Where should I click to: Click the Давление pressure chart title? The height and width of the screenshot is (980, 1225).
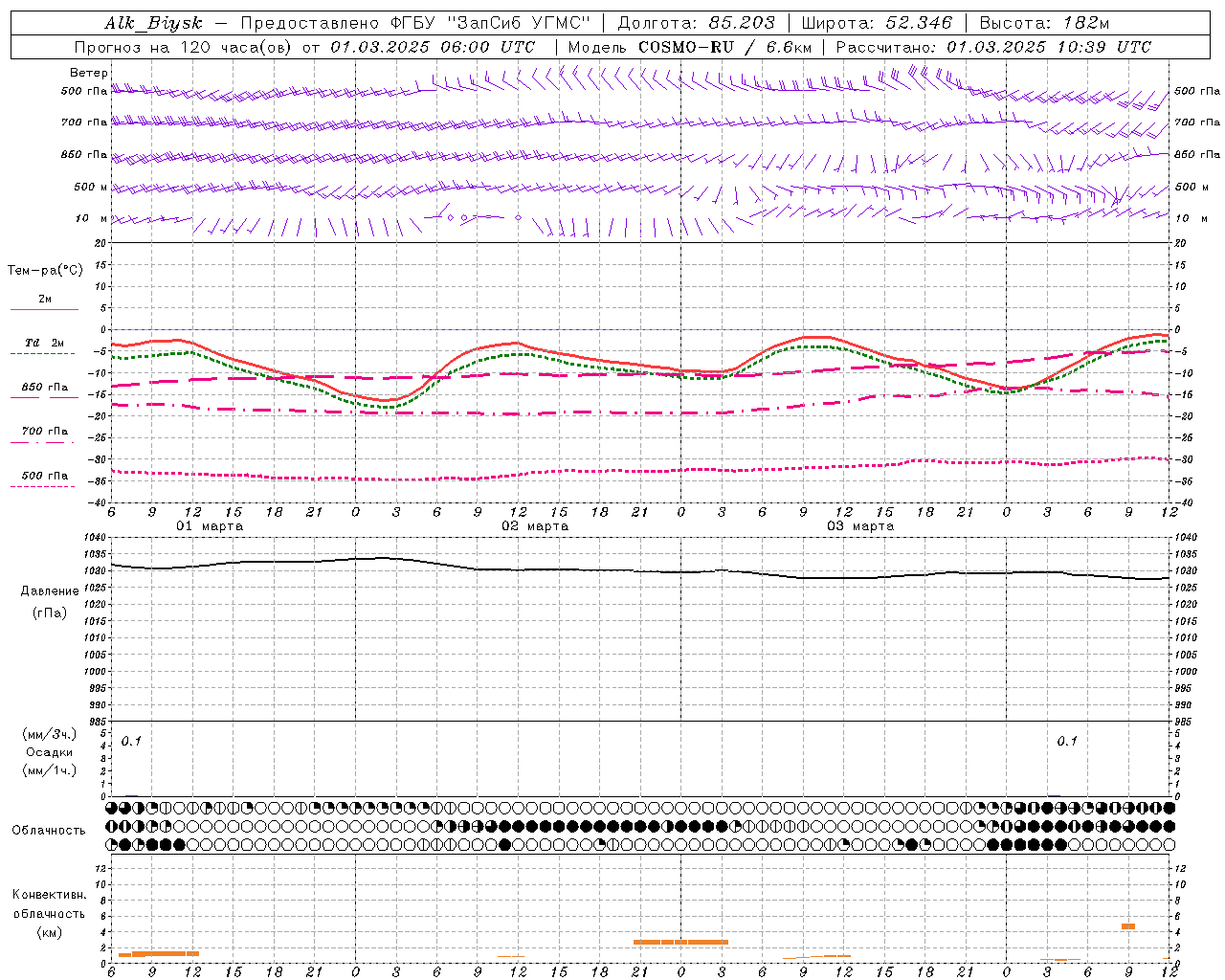point(50,591)
